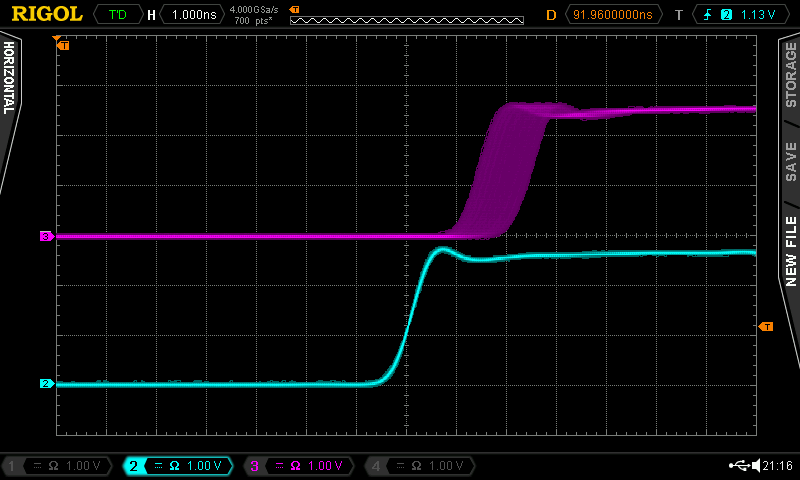Click the trigger source channel 2 badge
800x480 pixels.
coord(727,15)
